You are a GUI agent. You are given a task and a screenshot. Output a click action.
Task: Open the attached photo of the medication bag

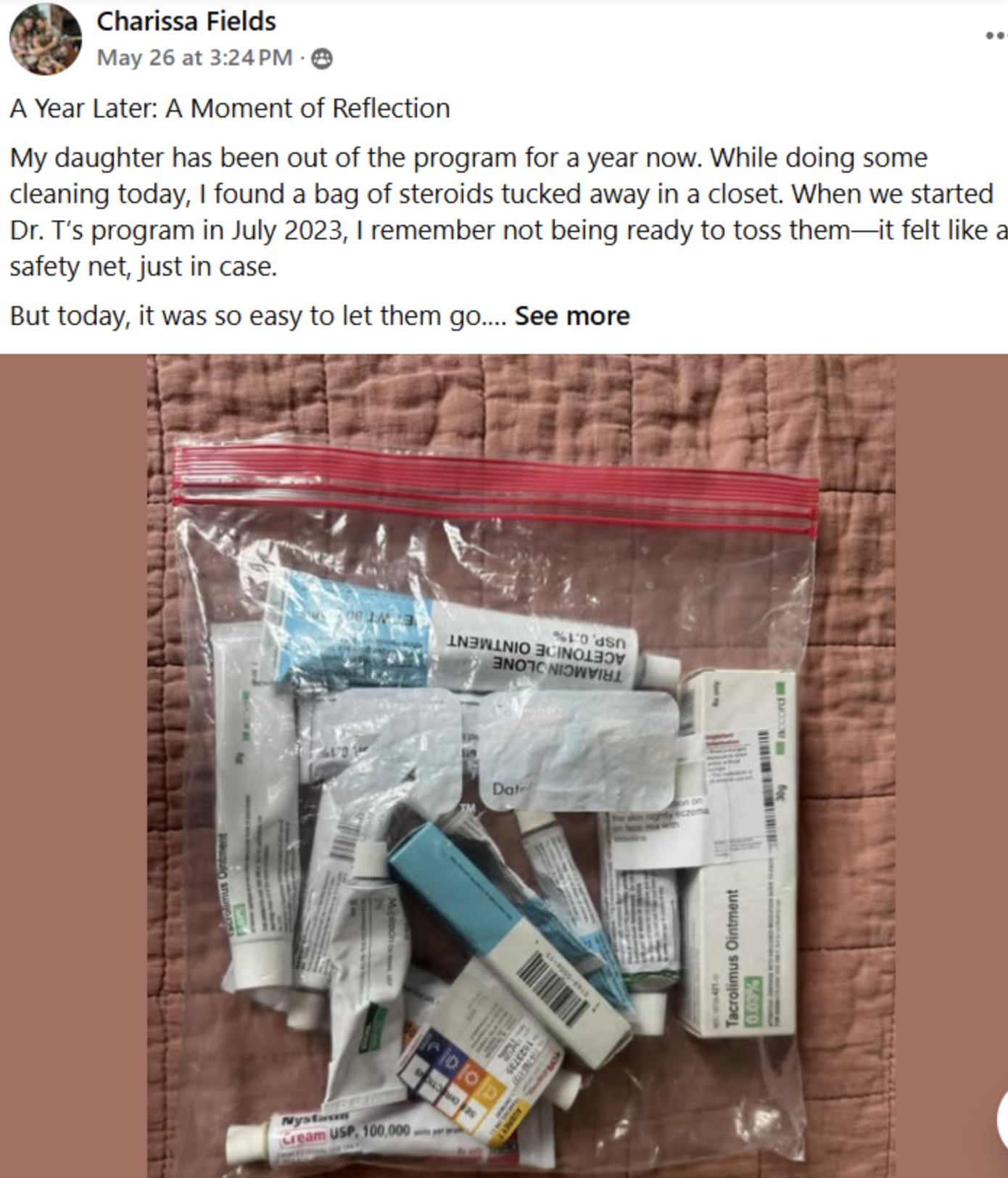pyautogui.click(x=521, y=766)
